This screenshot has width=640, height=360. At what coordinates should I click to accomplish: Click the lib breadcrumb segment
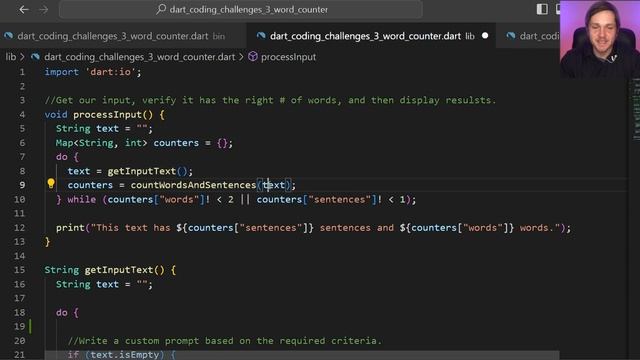[x=11, y=57]
